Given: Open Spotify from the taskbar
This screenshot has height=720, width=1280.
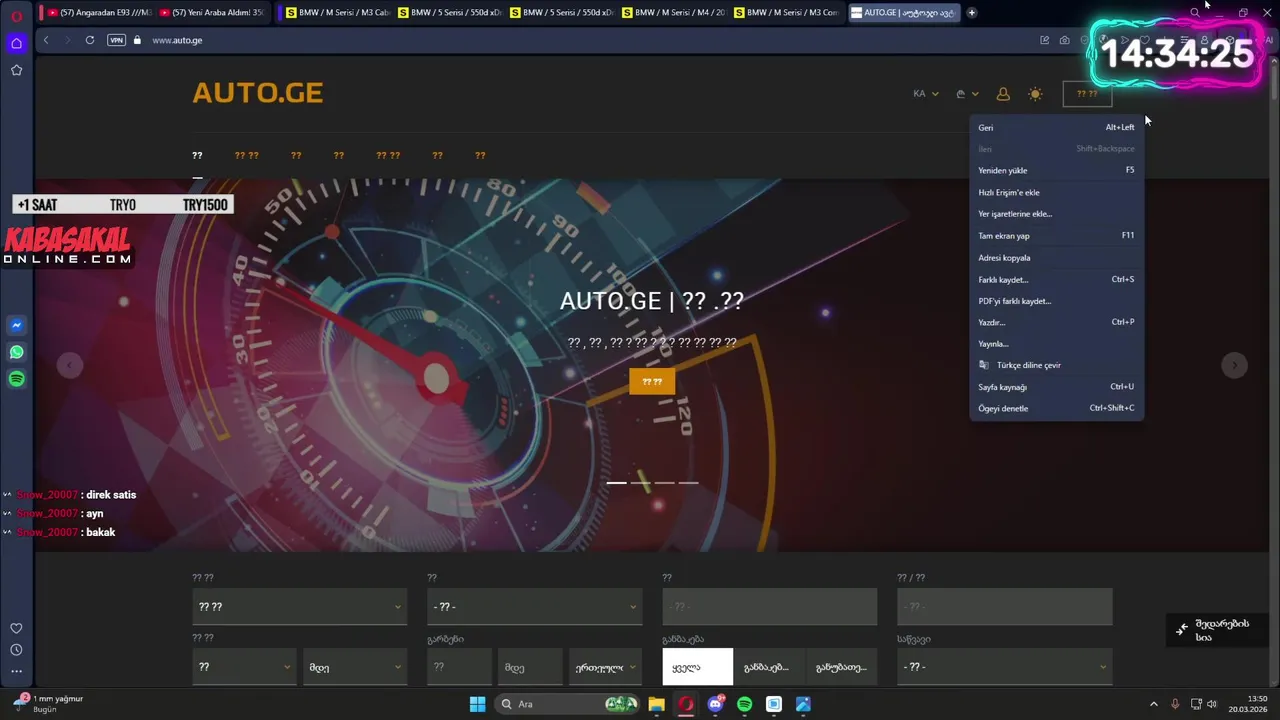Looking at the screenshot, I should [x=744, y=704].
